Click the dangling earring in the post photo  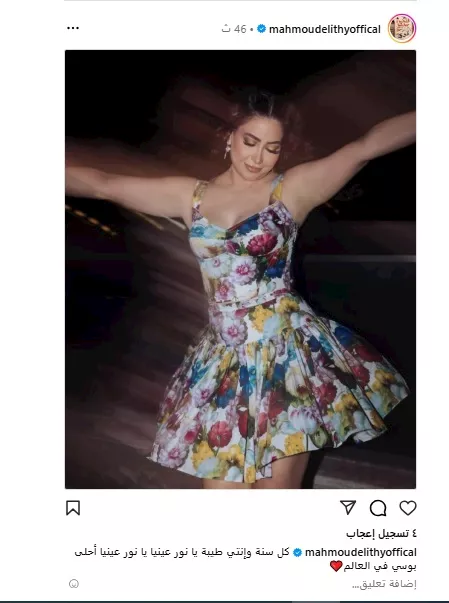pyautogui.click(x=227, y=149)
